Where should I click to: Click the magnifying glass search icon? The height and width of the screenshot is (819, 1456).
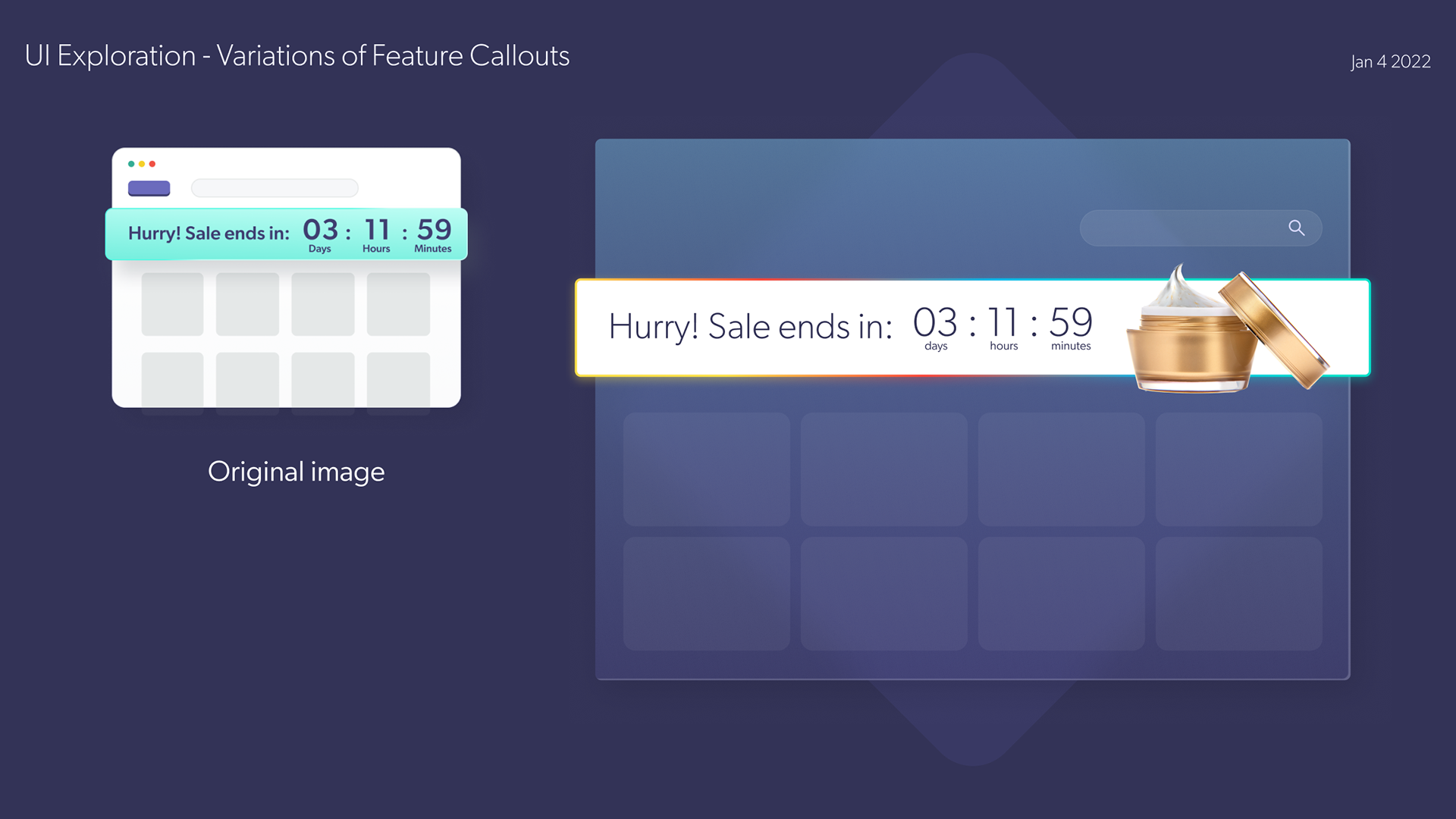tap(1297, 228)
